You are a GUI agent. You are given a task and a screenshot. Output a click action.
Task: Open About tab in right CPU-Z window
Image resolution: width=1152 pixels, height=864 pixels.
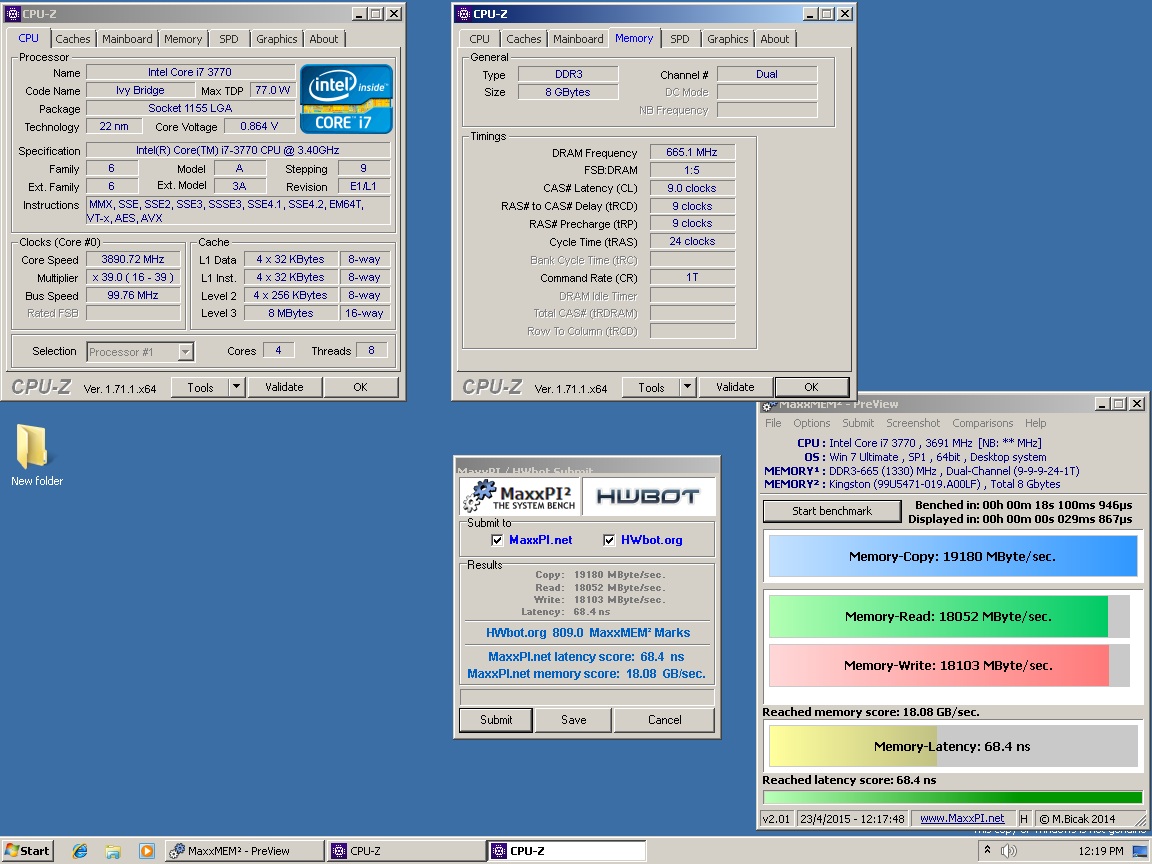(775, 39)
